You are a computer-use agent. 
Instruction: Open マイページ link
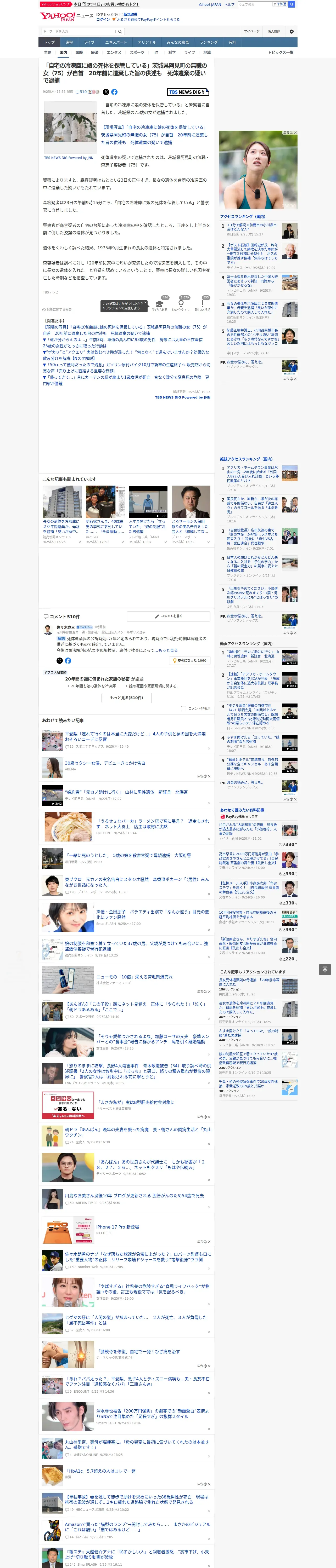point(252,31)
